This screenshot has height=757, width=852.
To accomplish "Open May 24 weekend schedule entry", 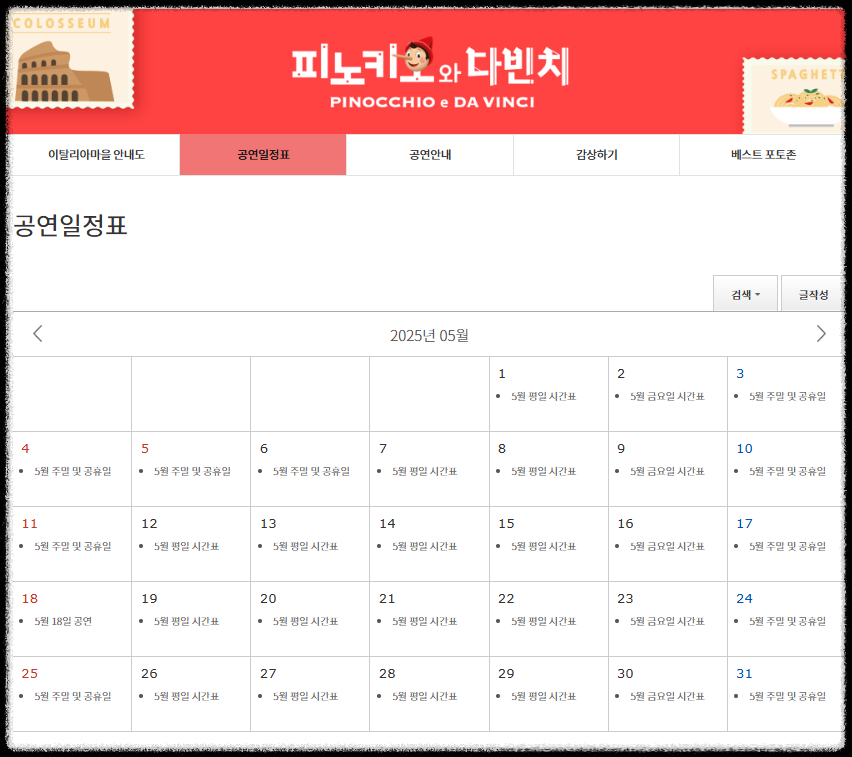I will pyautogui.click(x=787, y=621).
